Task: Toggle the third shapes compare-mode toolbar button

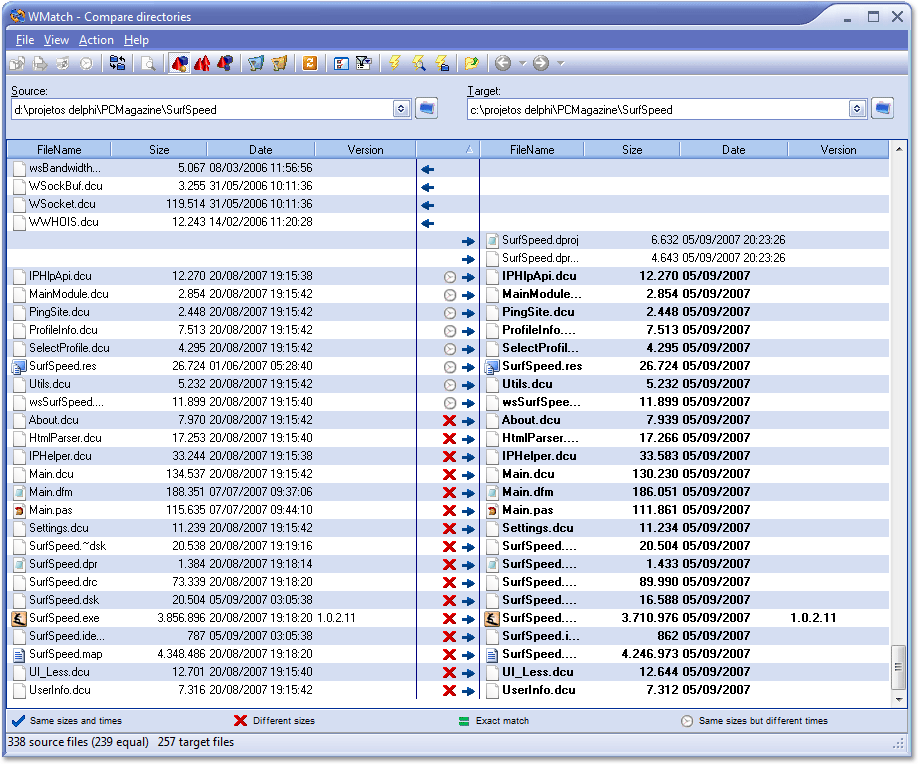Action: (225, 63)
